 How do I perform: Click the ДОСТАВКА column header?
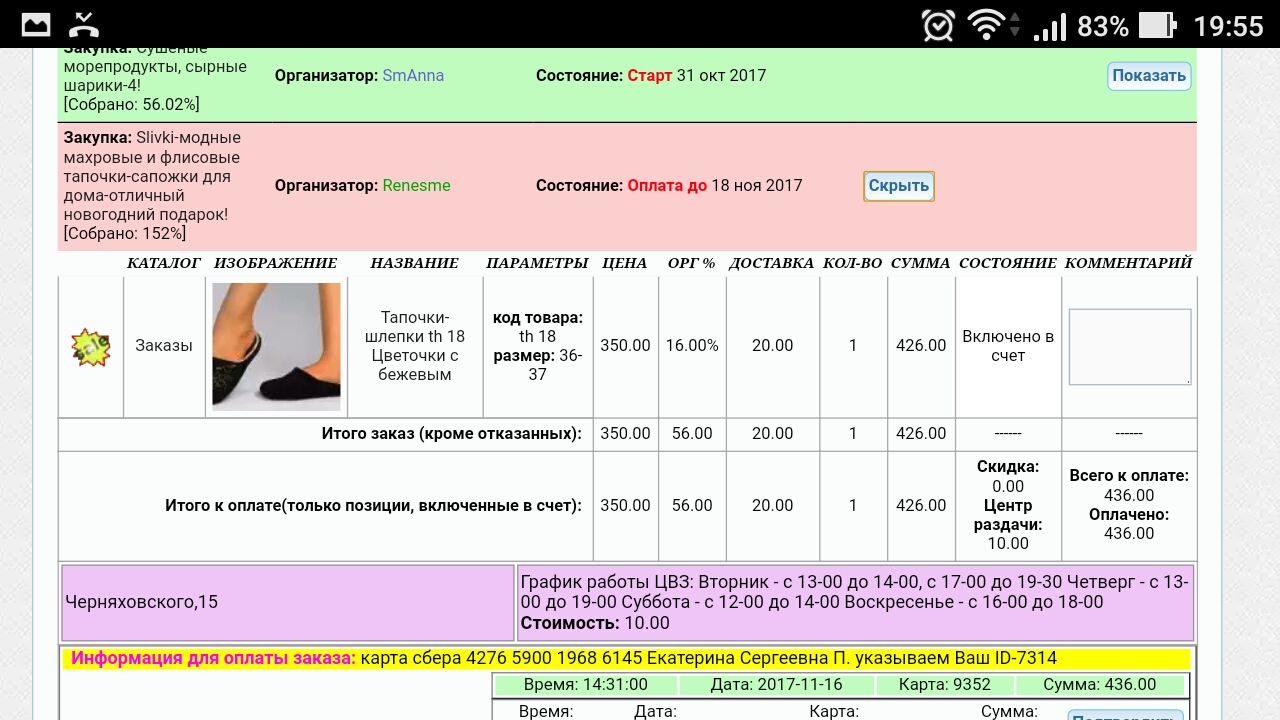click(x=772, y=263)
